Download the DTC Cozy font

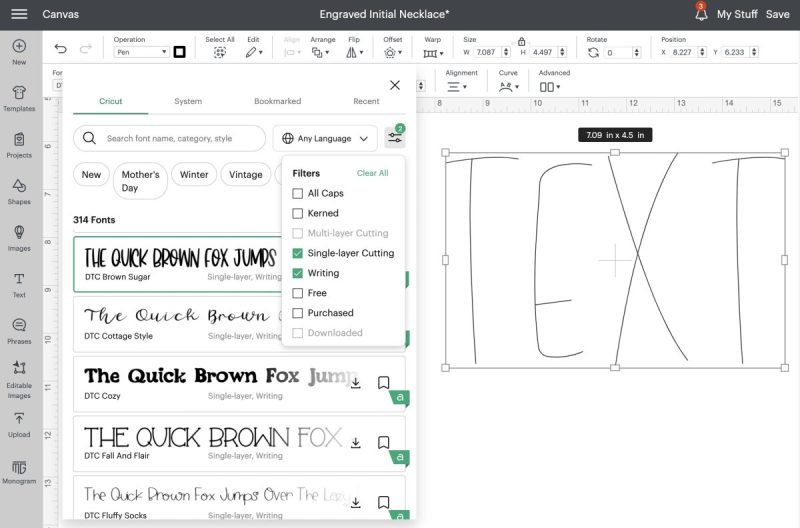356,383
